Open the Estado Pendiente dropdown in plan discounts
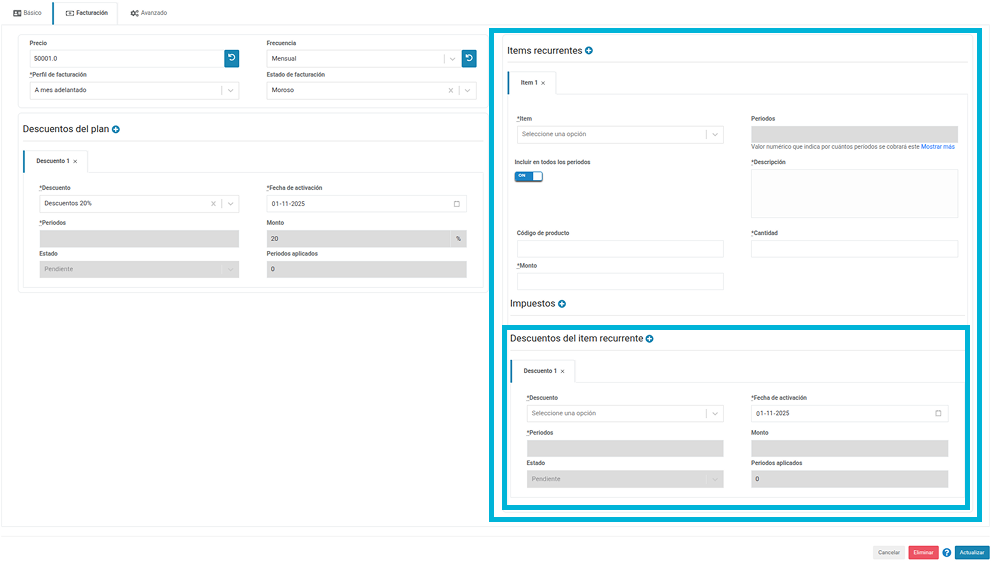 click(x=139, y=269)
